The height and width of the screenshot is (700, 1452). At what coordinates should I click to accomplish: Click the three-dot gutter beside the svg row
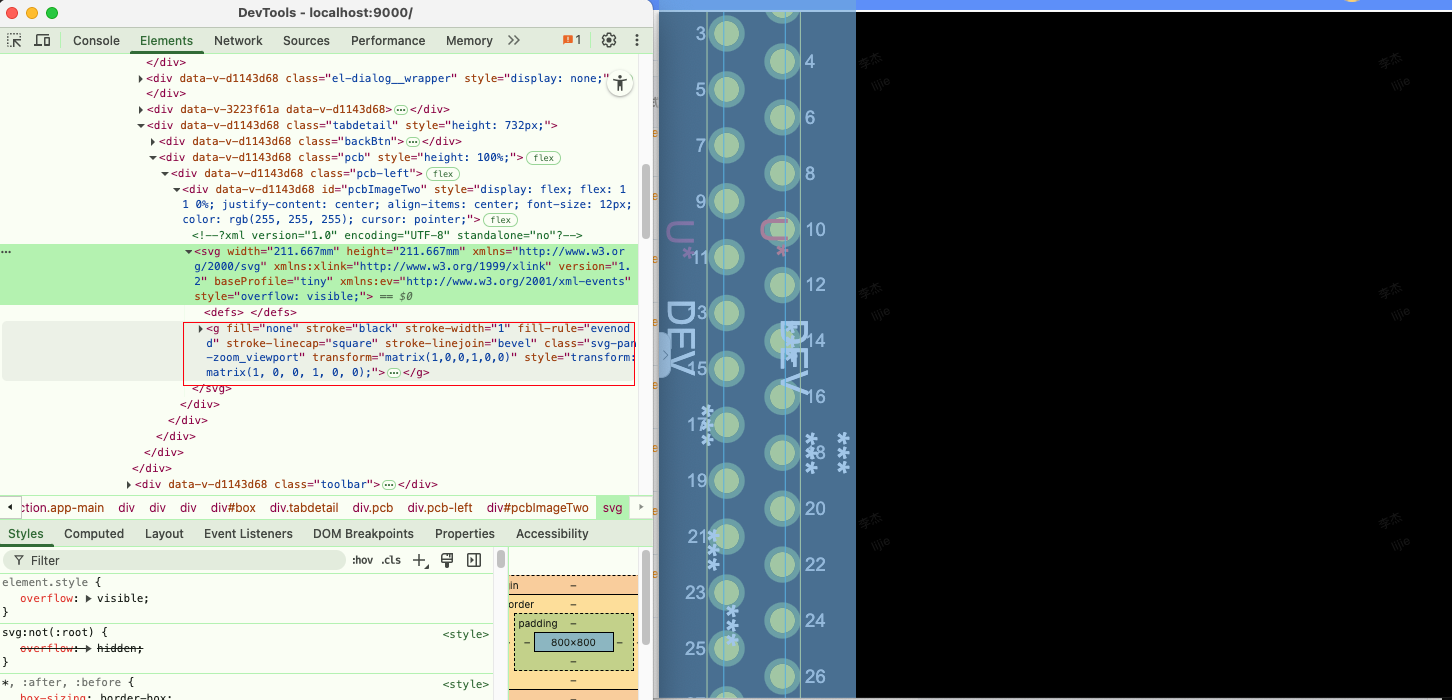pyautogui.click(x=7, y=252)
